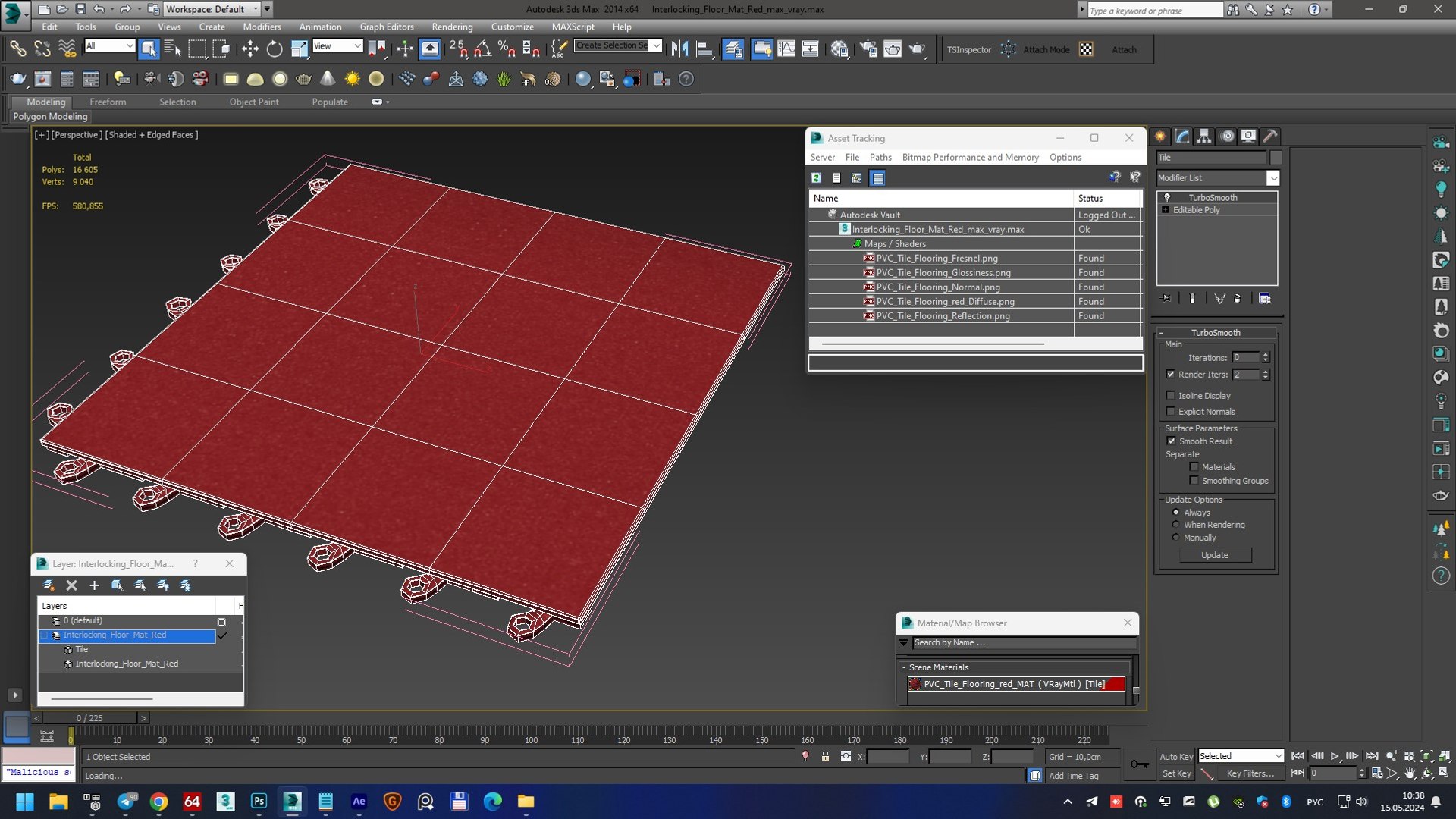Screen dimensions: 1456x819
Task: Select the Move transform tool
Action: coord(250,49)
